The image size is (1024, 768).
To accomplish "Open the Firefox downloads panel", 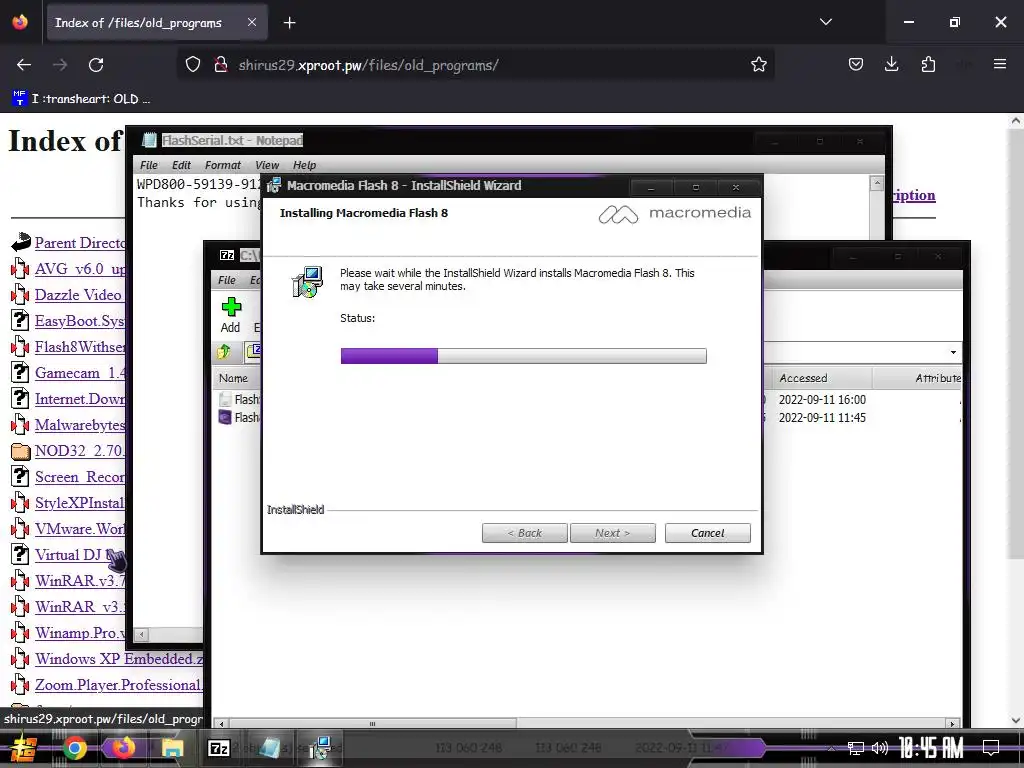I will point(891,65).
